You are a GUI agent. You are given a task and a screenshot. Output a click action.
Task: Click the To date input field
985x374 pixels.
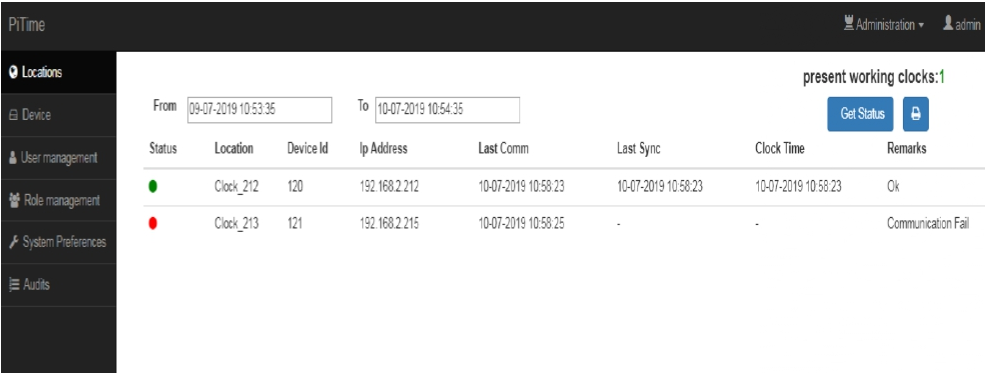pos(447,109)
